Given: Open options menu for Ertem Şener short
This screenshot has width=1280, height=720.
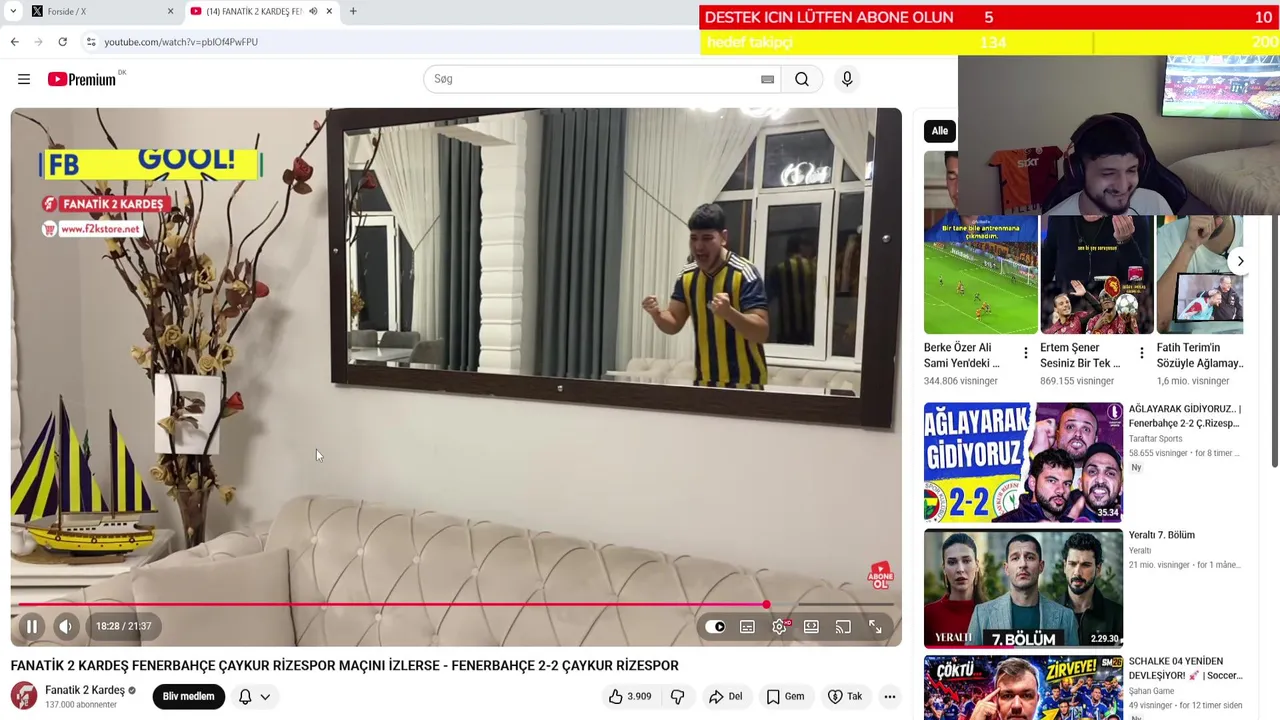Looking at the screenshot, I should tap(1141, 353).
